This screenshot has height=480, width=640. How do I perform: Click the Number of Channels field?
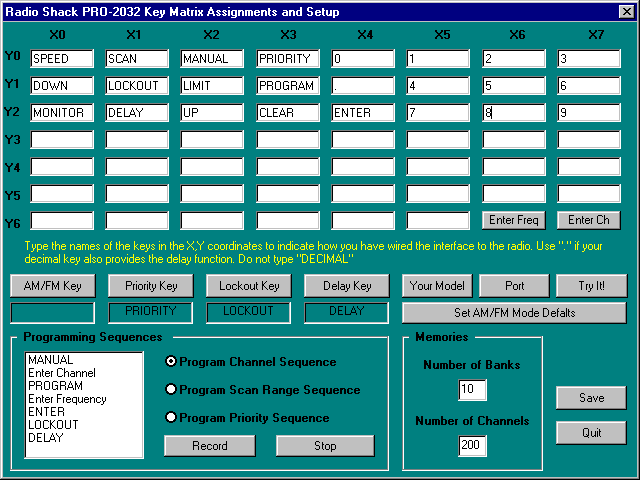[472, 445]
